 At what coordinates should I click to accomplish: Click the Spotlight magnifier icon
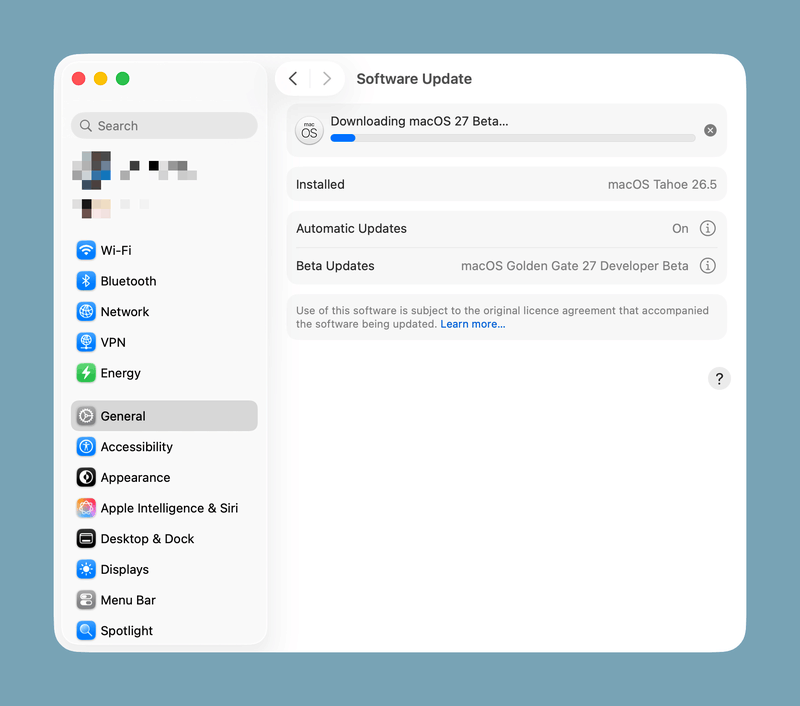pos(86,631)
